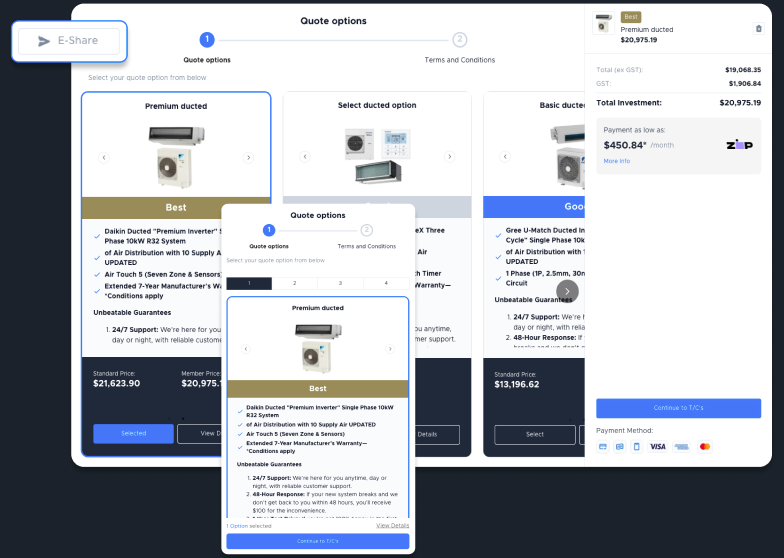Choose the American Express card icon

(x=681, y=446)
